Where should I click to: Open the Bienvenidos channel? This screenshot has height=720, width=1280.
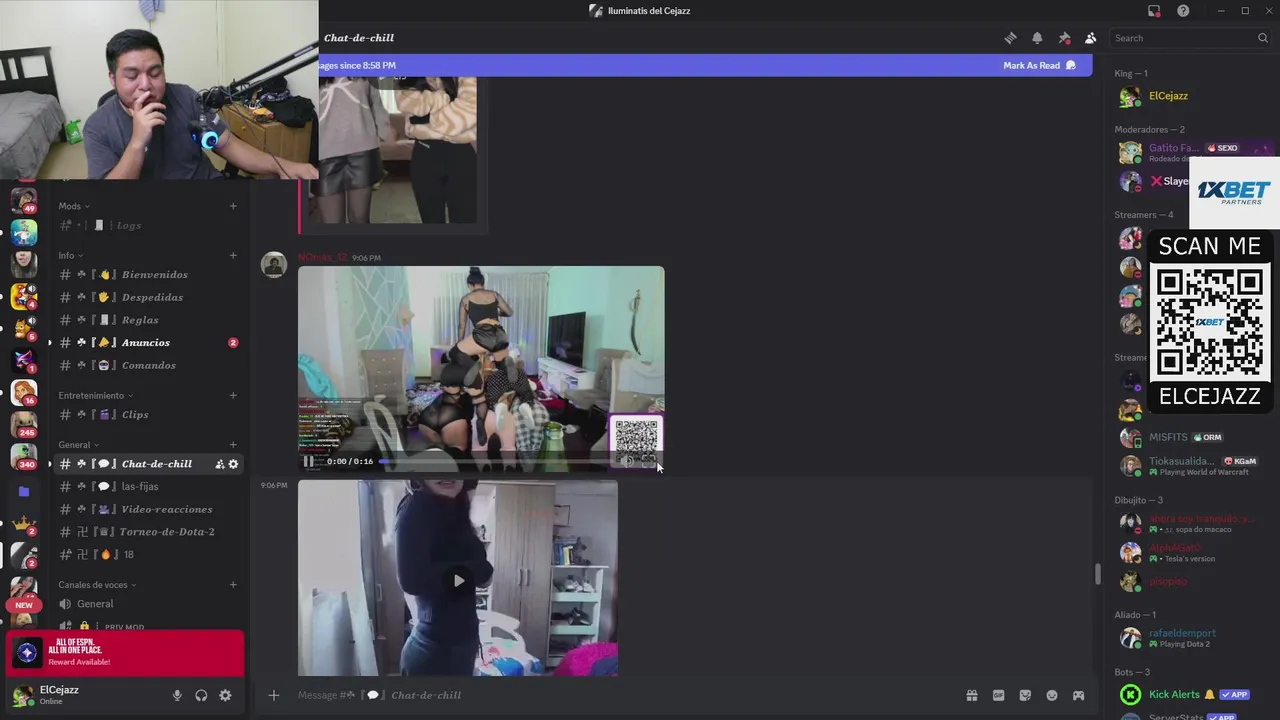pyautogui.click(x=148, y=274)
